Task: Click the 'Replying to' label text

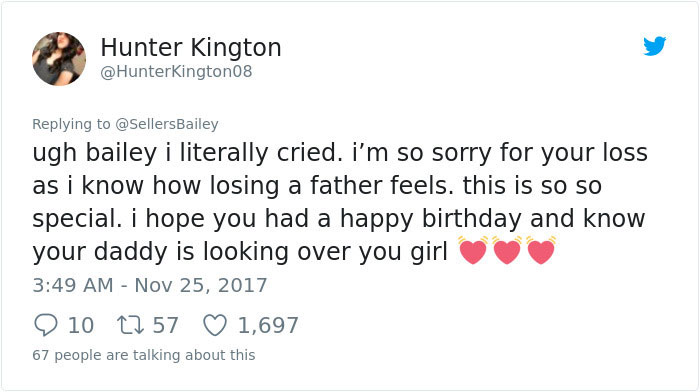Action: pyautogui.click(x=71, y=124)
